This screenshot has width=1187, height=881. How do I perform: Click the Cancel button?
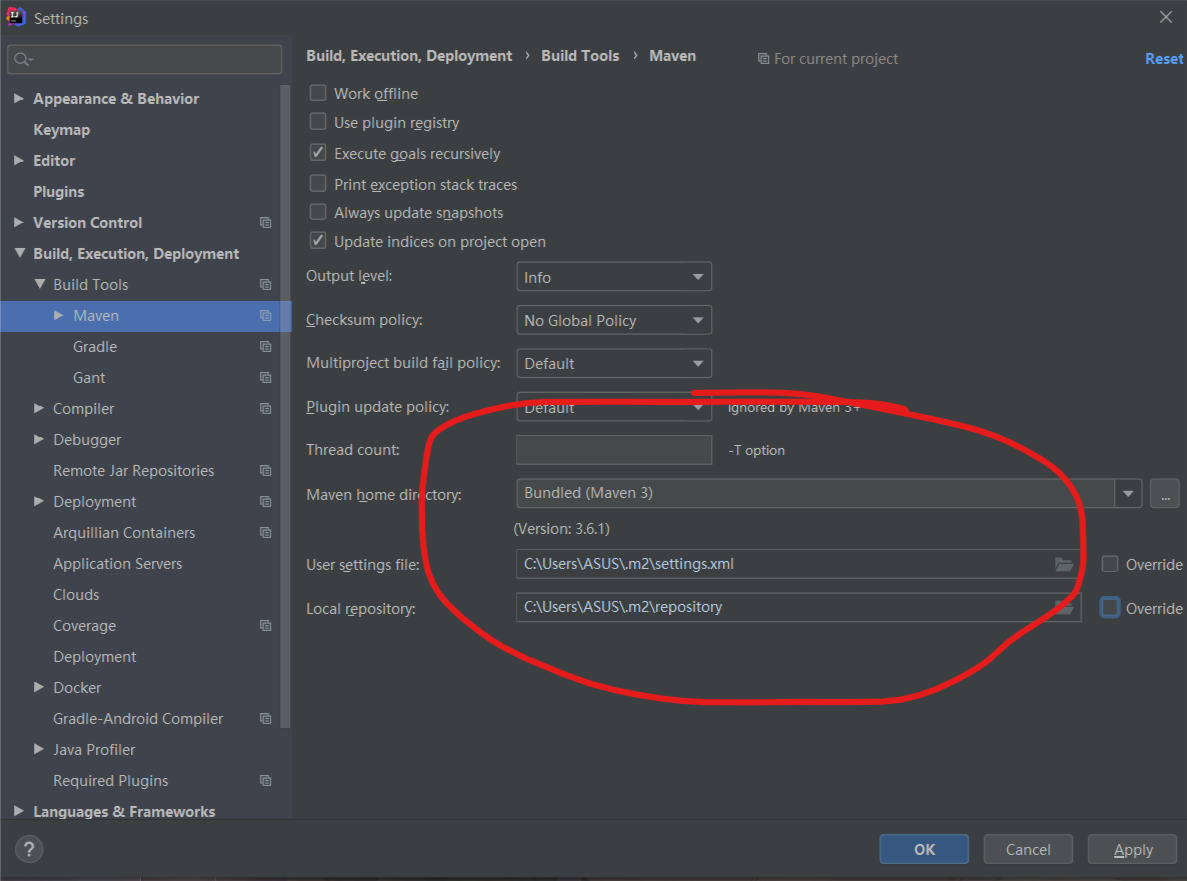click(1028, 849)
